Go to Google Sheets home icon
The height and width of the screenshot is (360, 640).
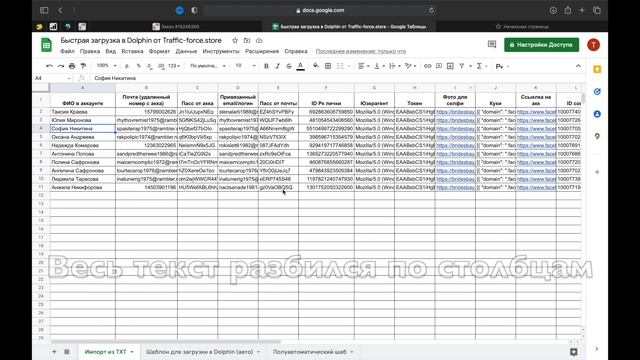coord(47,45)
